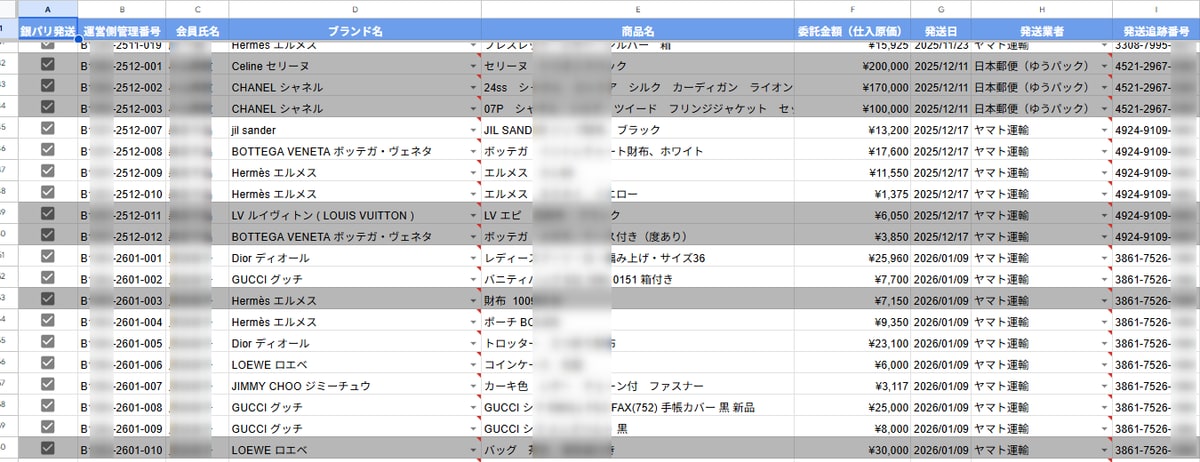
Task: Select the JIMMY CHOO ジミーチュウ cell
Action: click(x=354, y=386)
